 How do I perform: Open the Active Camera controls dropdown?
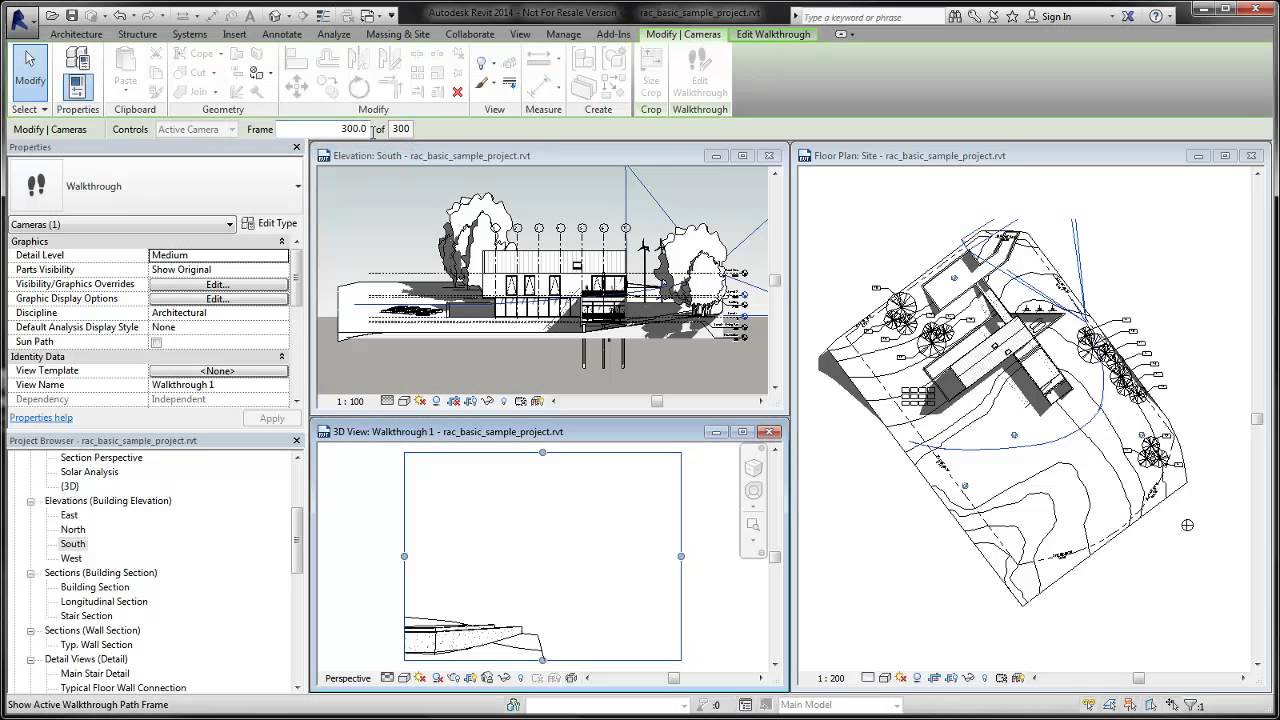196,129
